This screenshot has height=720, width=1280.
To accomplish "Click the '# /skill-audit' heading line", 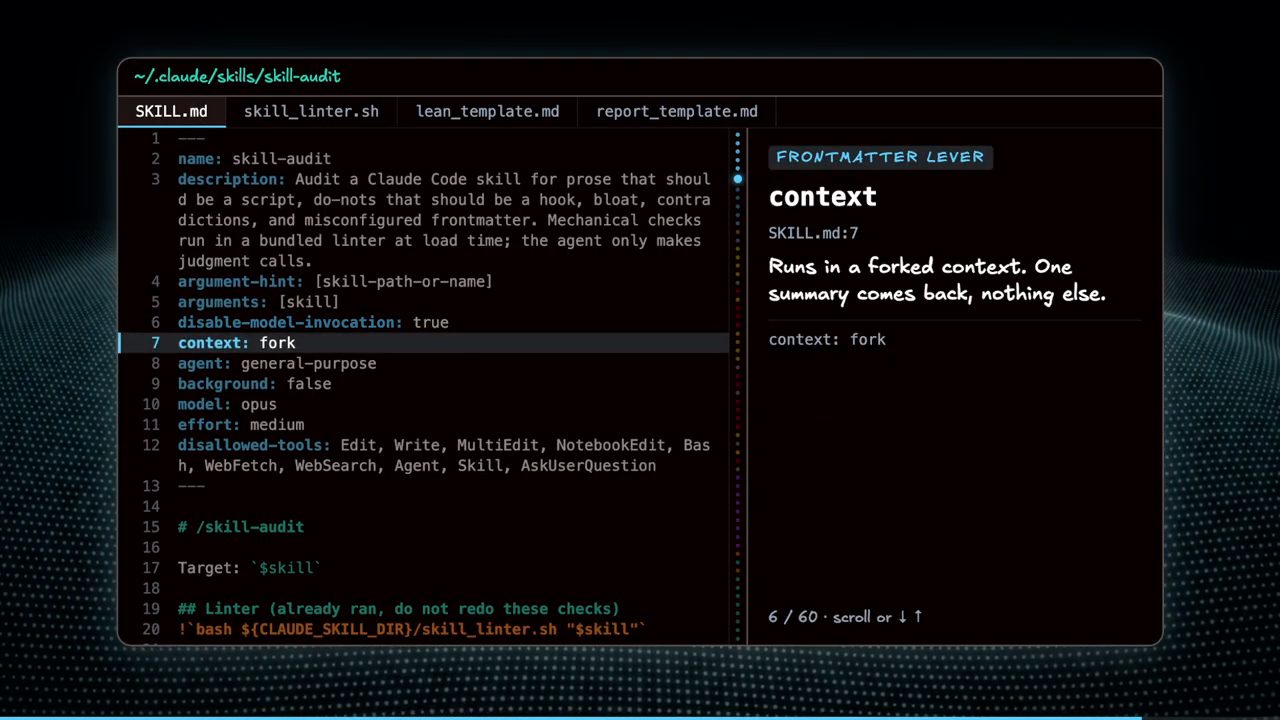I will tap(241, 527).
